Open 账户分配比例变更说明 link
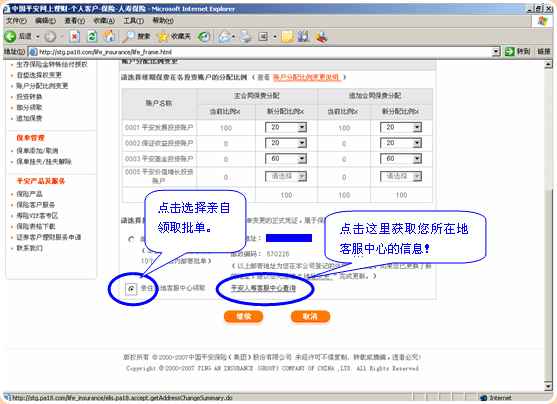 click(307, 77)
